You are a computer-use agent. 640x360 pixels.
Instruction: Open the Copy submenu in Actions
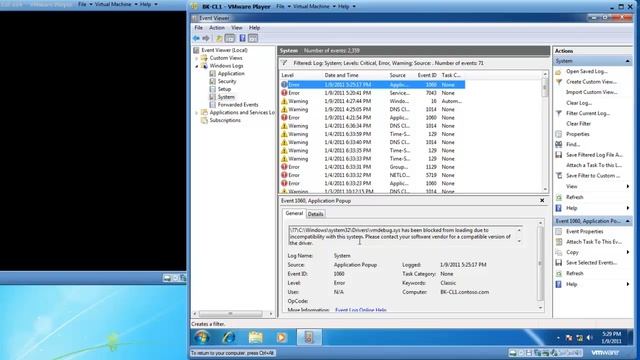[x=572, y=252]
